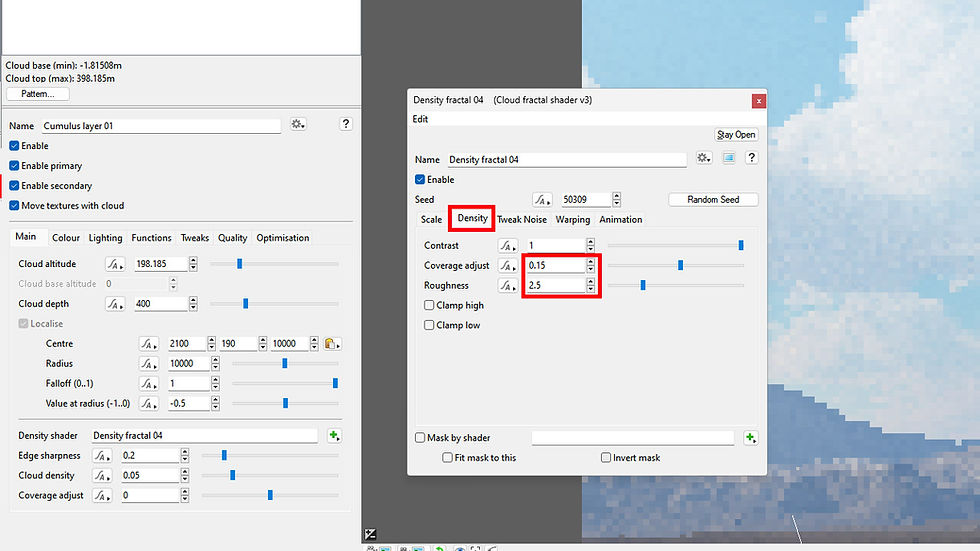
Task: Open animation button for Cloud density
Action: pos(102,475)
